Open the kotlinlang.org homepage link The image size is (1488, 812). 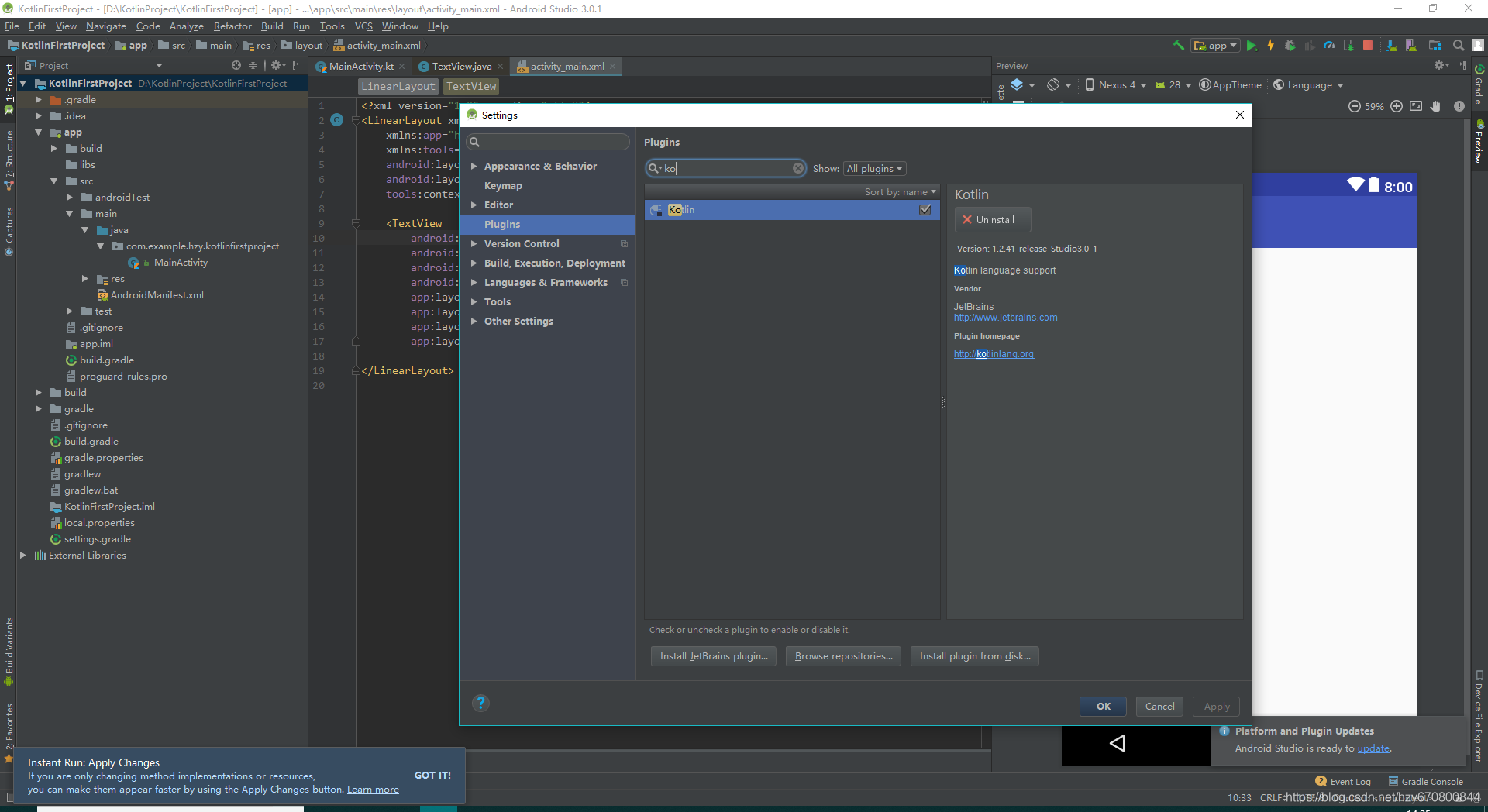pyautogui.click(x=994, y=354)
